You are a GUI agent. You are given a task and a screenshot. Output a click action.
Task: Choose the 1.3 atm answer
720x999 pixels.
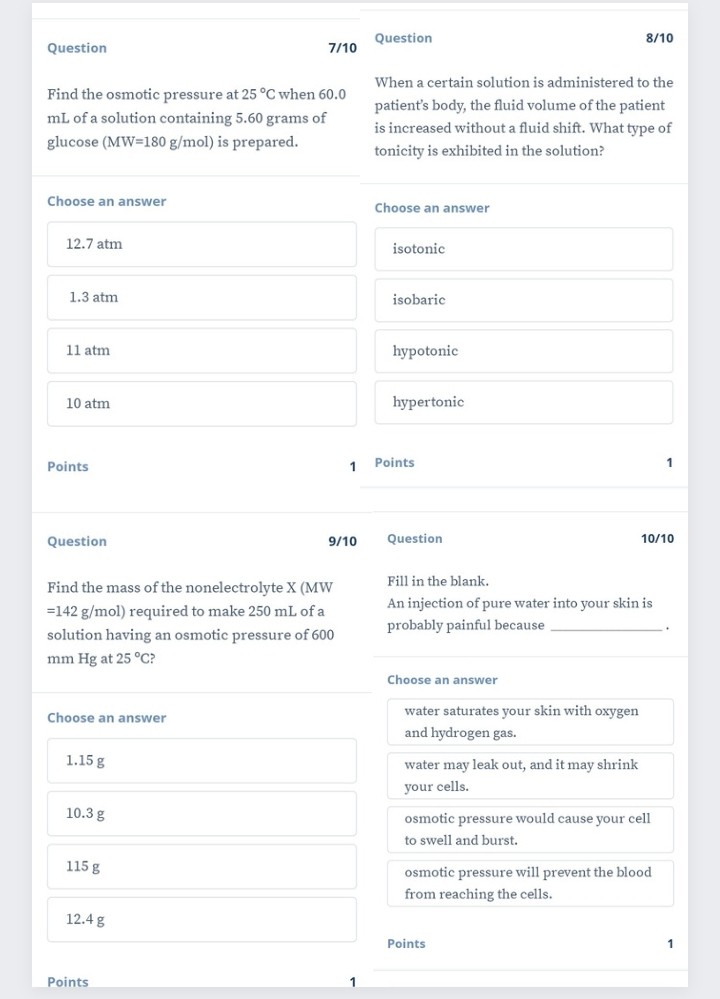[x=201, y=298]
